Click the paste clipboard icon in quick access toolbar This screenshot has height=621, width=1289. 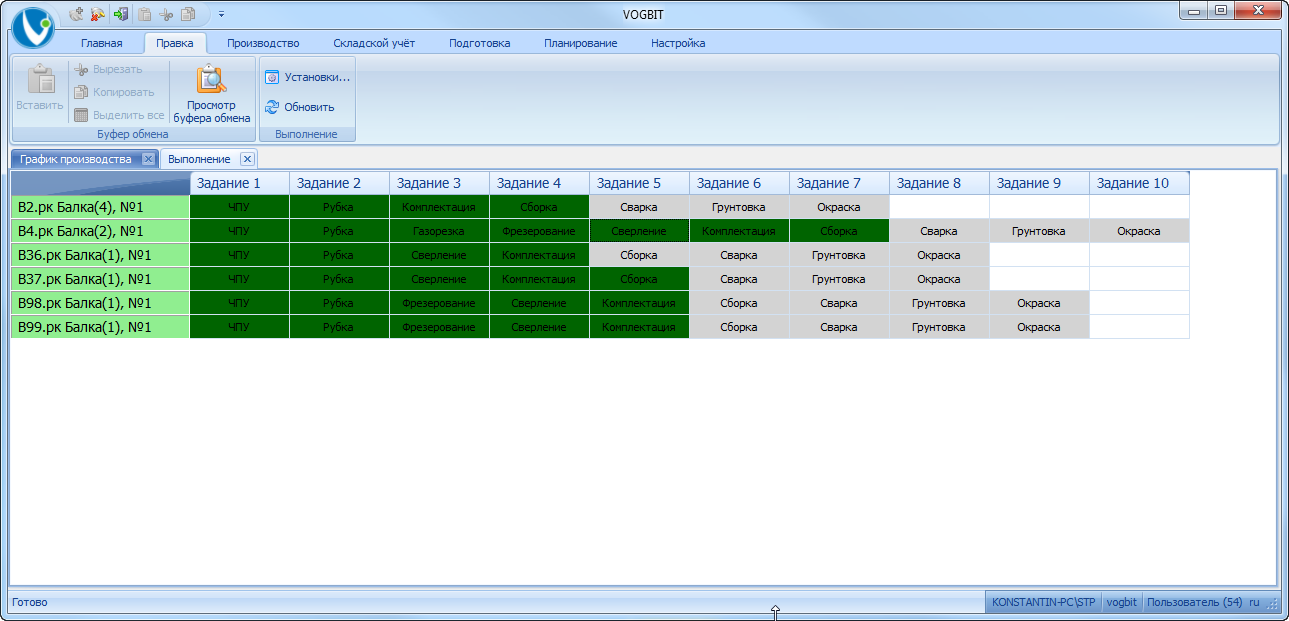pos(144,14)
